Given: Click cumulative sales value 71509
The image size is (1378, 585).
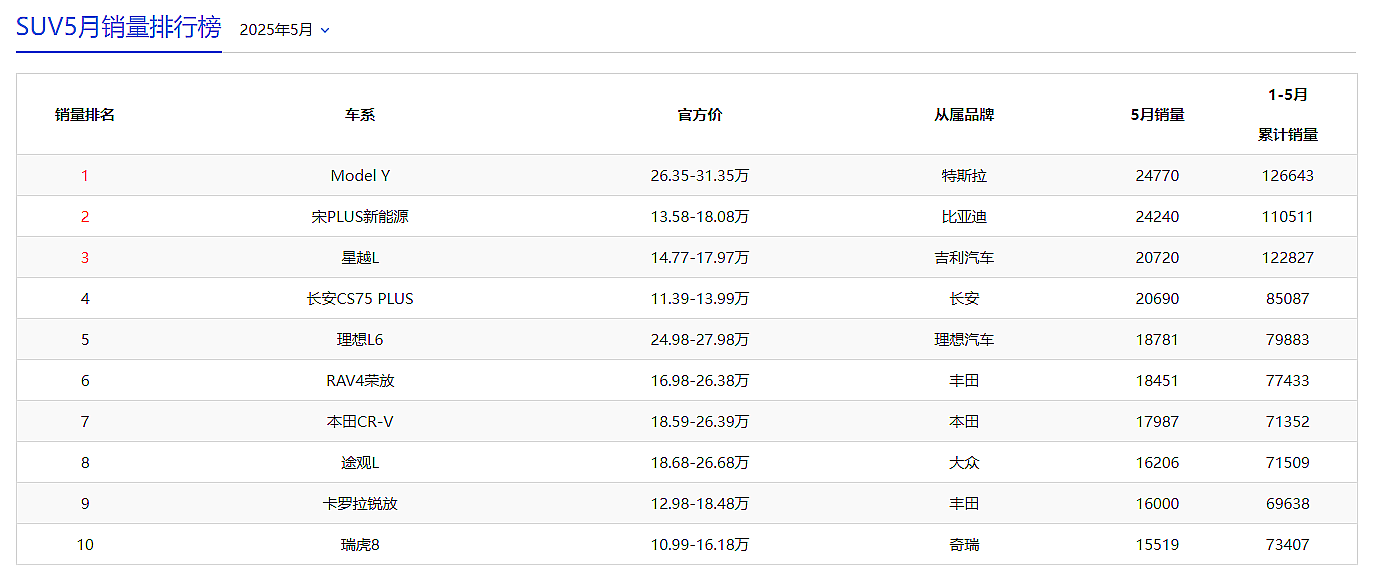Looking at the screenshot, I should [1287, 463].
